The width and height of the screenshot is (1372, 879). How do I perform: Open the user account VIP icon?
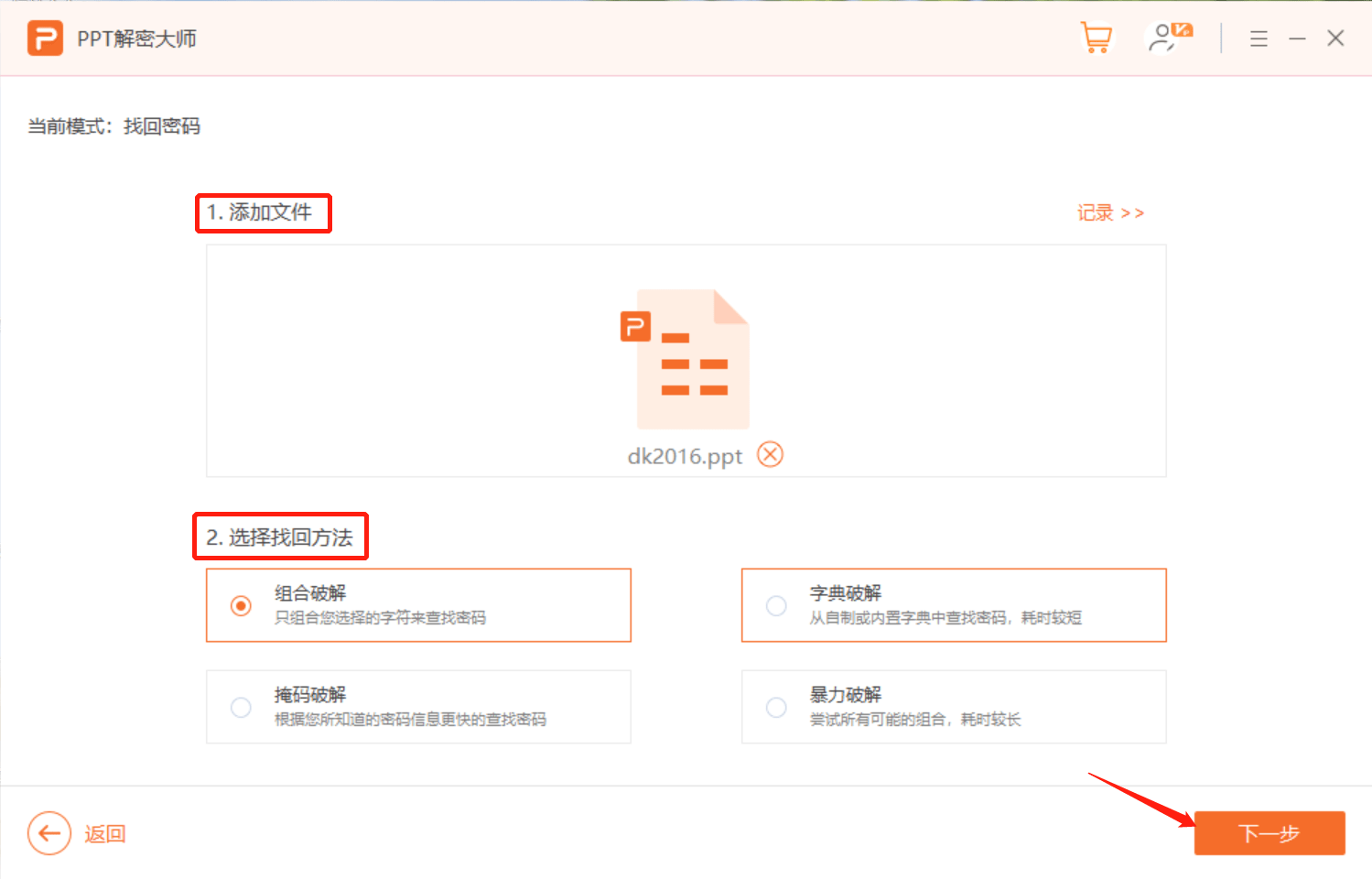click(x=1168, y=38)
